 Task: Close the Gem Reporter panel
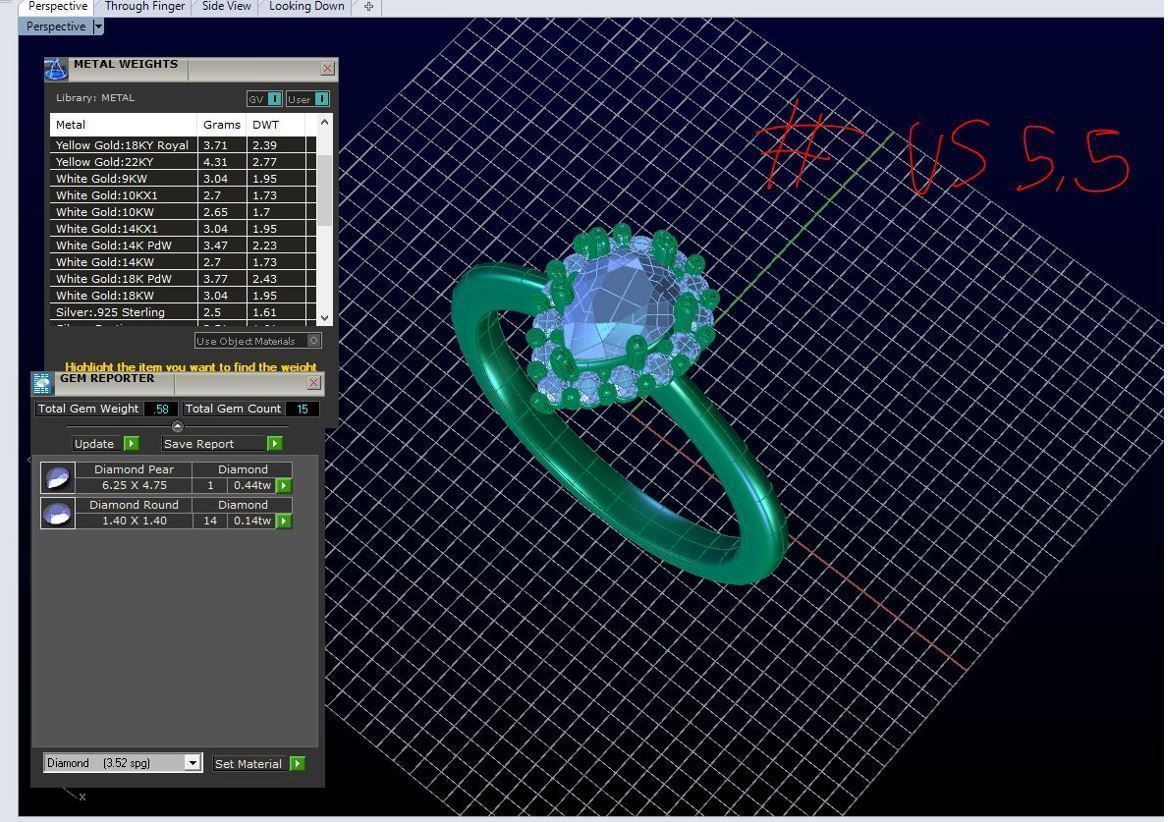click(314, 382)
